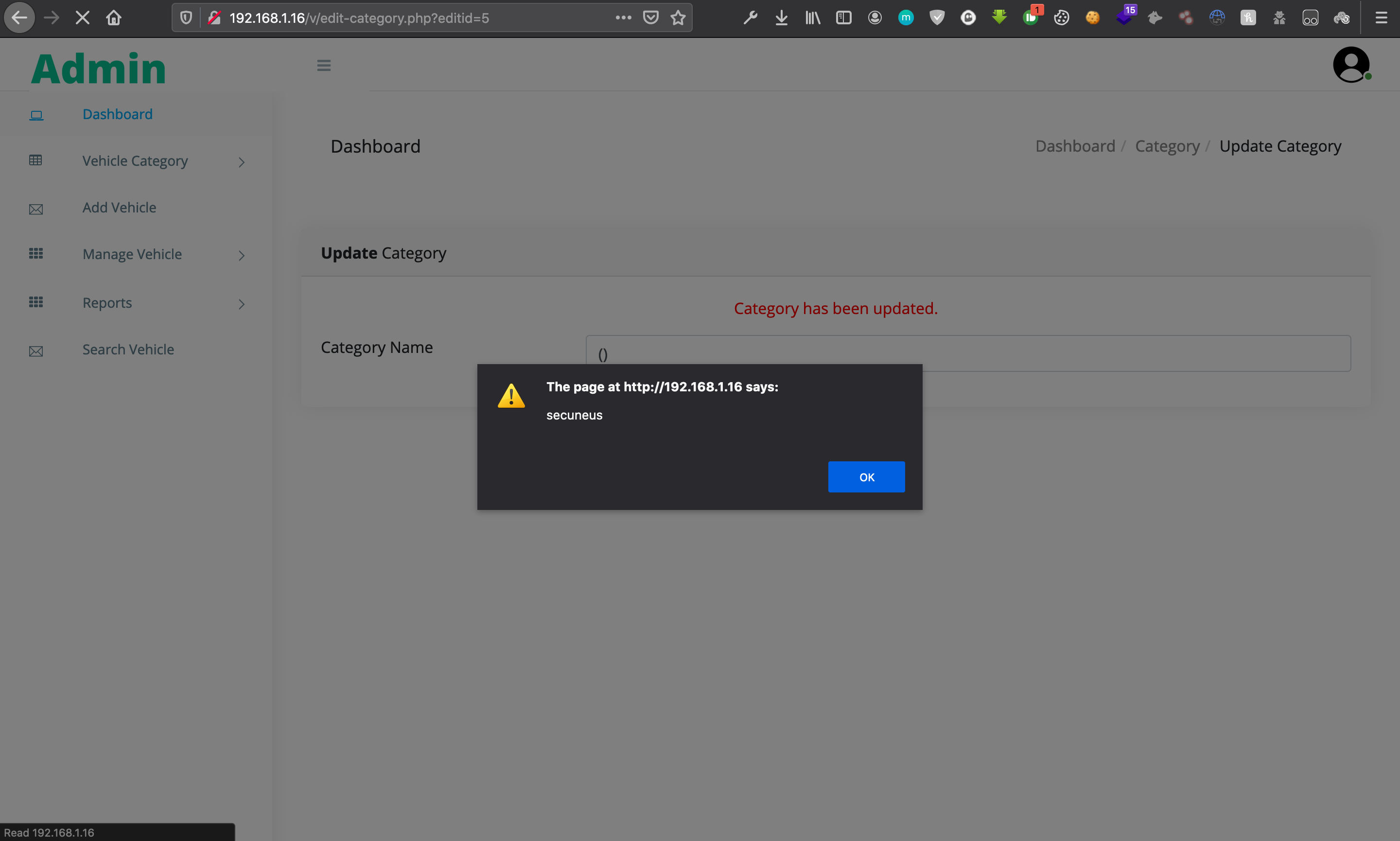Expand the Vehicle Category submenu

(x=242, y=162)
